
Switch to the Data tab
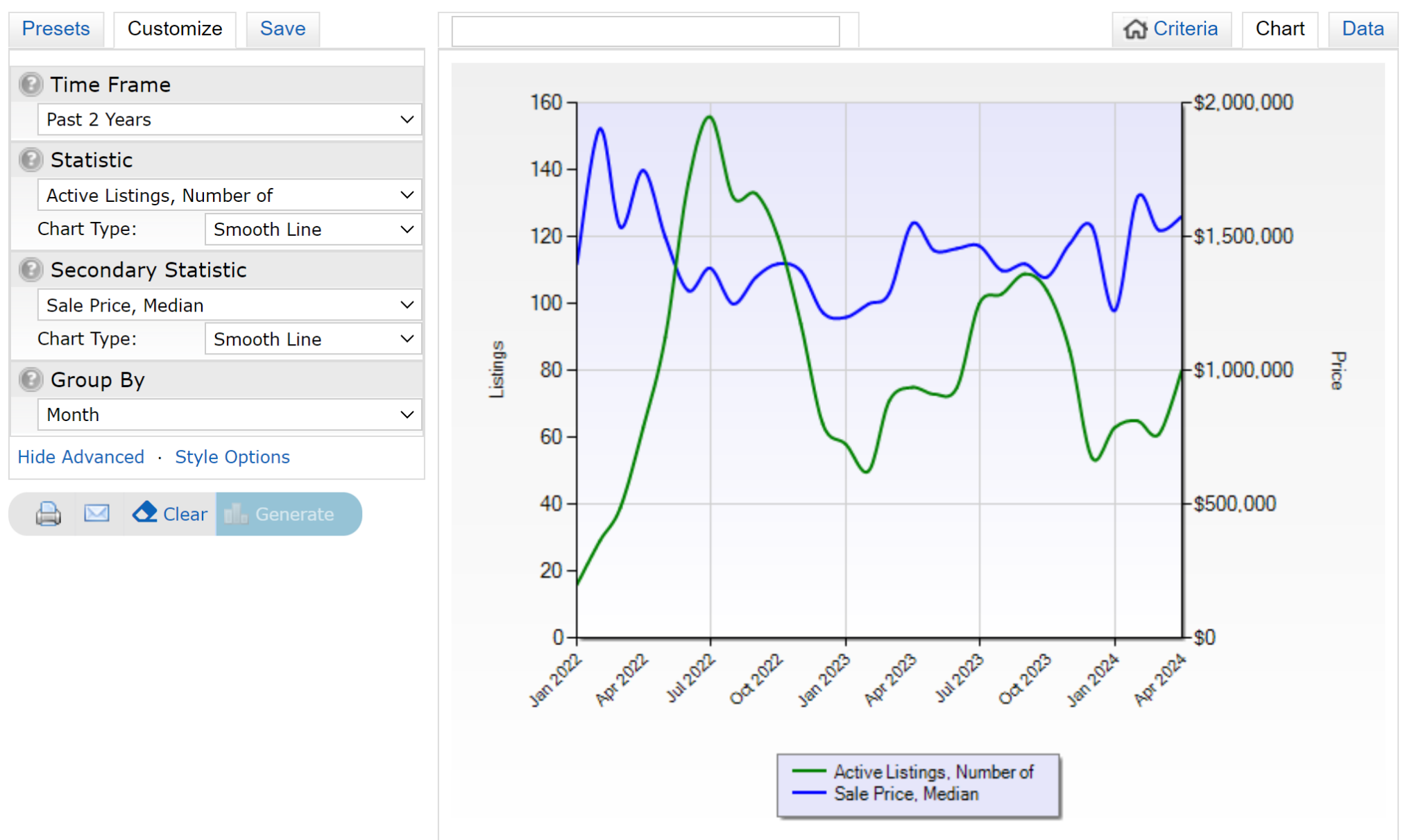[x=1361, y=28]
